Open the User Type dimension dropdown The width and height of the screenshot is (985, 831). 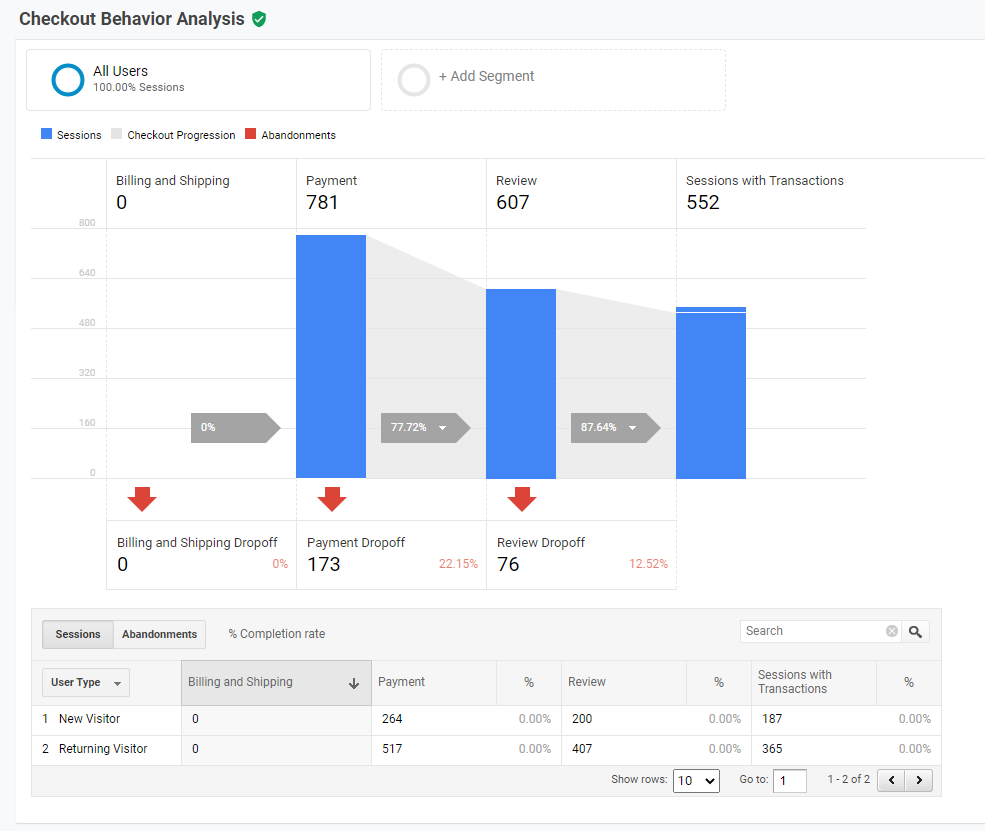pyautogui.click(x=86, y=682)
